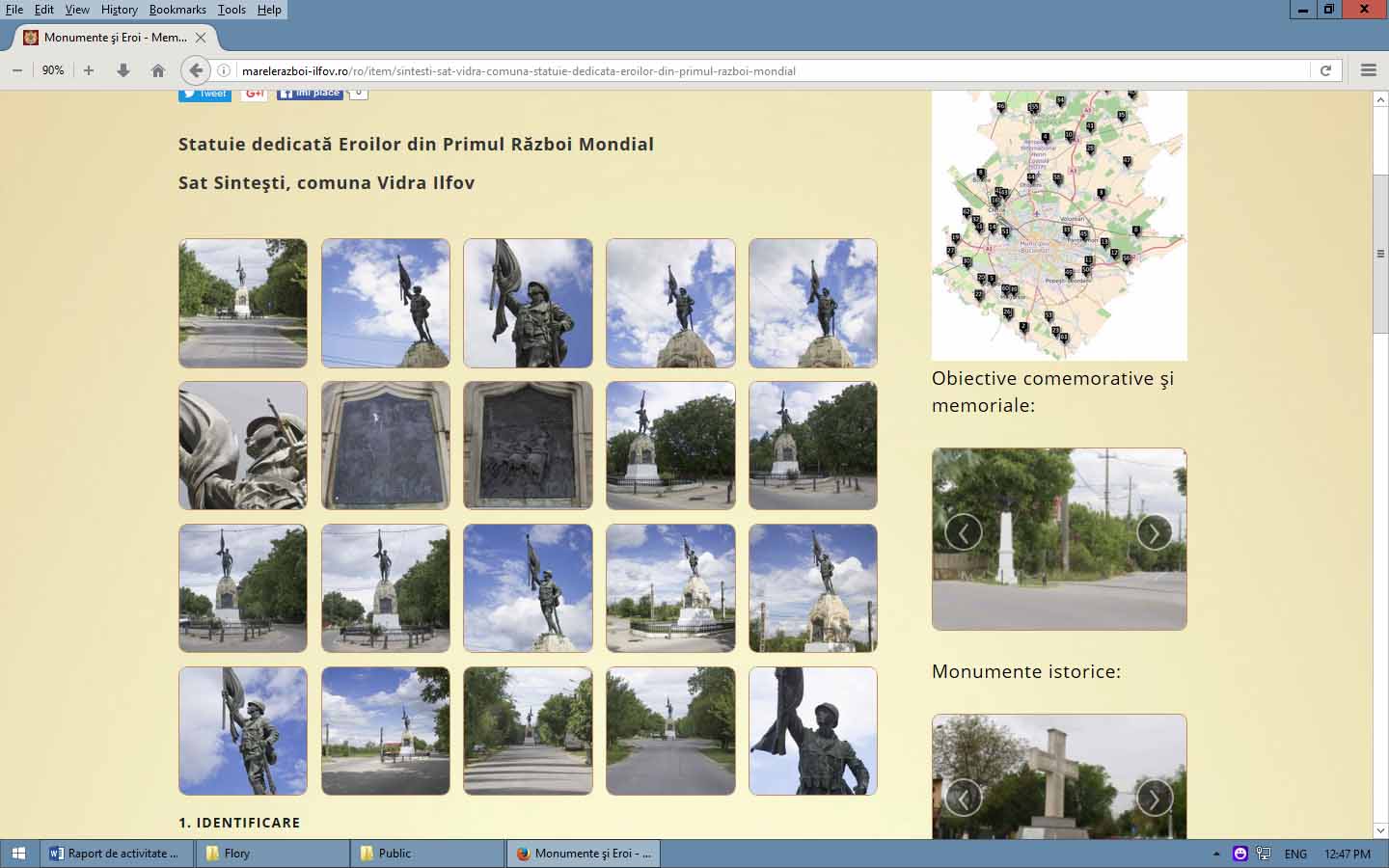Click the Twitter Tweet share button
Screen dimensions: 1389x868
(204, 94)
